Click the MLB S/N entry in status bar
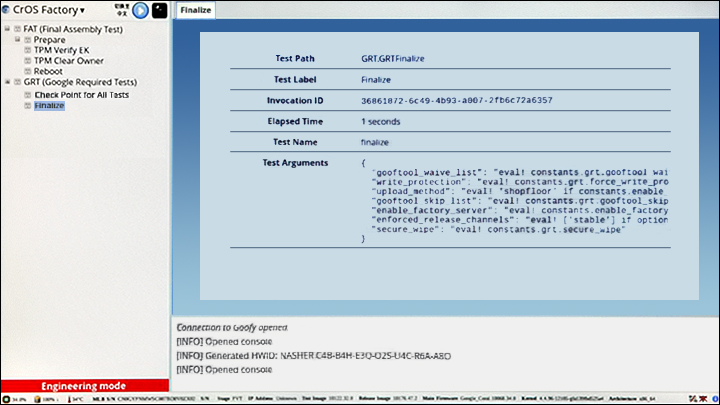The image size is (720, 405). coord(144,399)
